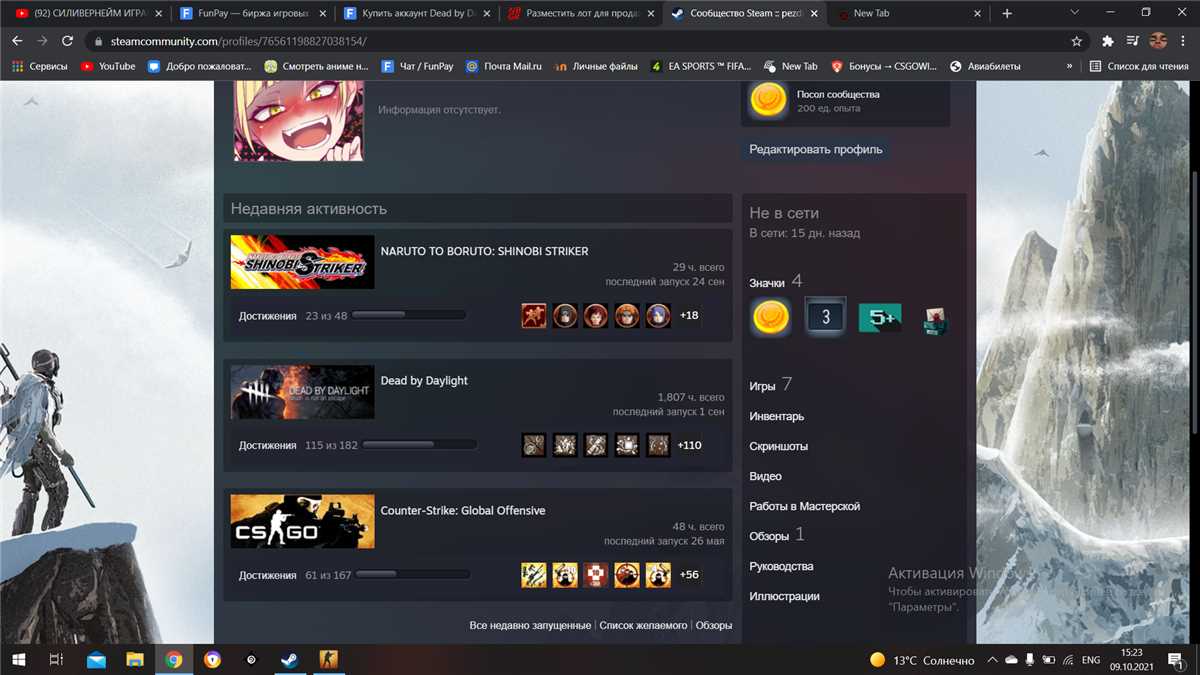Open the Иллюстрации profile link
The image size is (1200, 675).
pyautogui.click(x=785, y=596)
